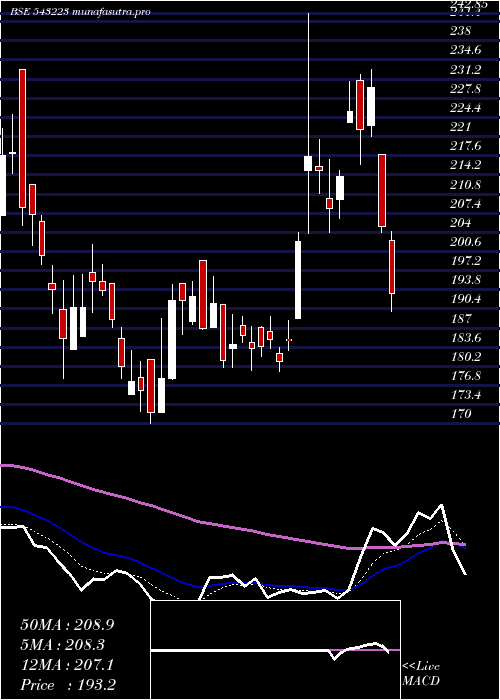This screenshot has width=500, height=700.
Task: Click the BSE 543223 chart title
Action: [x=79, y=12]
